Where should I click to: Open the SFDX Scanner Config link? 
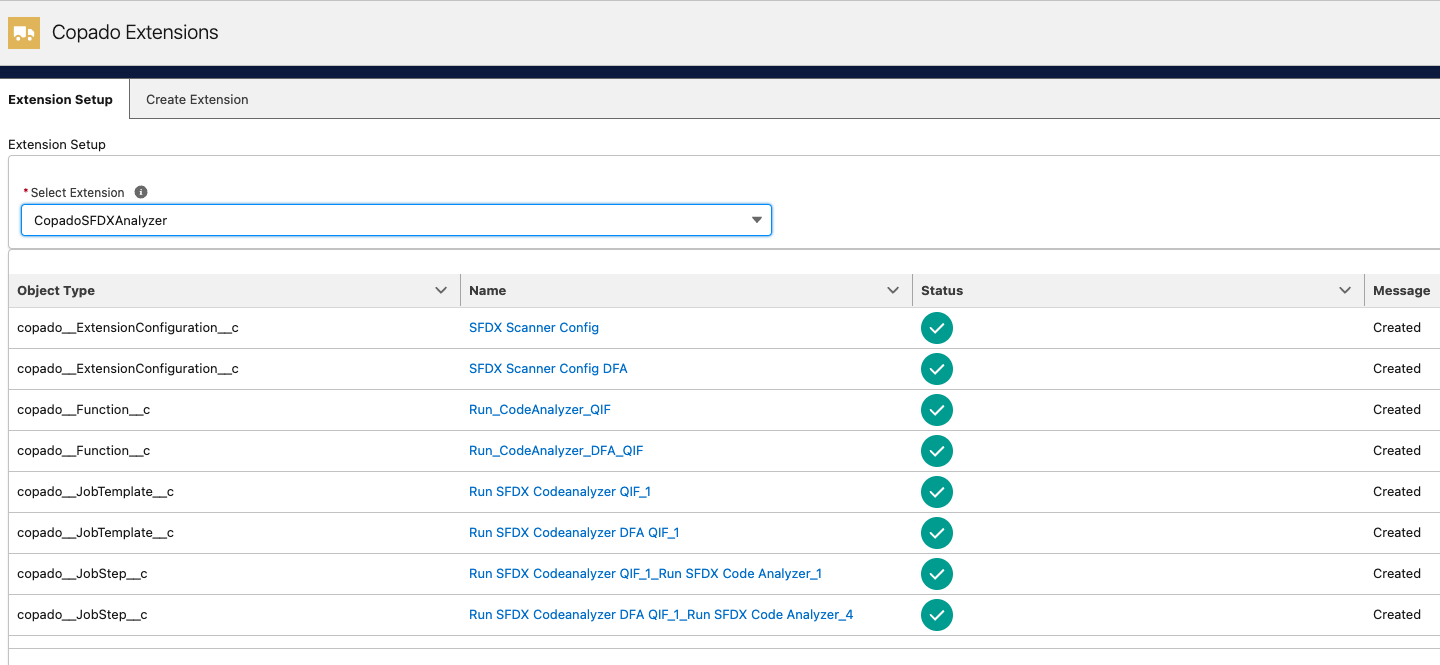coord(534,328)
